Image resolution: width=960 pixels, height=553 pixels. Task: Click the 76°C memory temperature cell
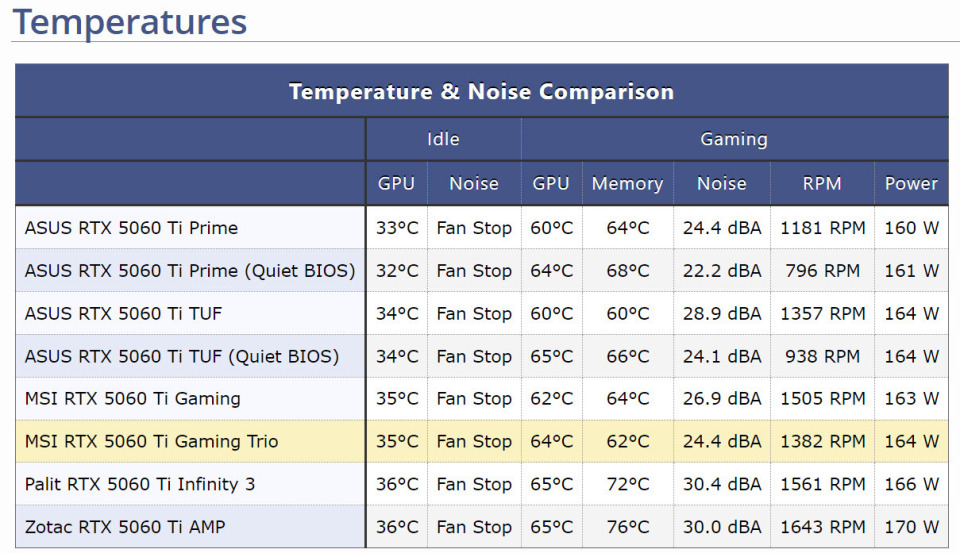tap(628, 527)
